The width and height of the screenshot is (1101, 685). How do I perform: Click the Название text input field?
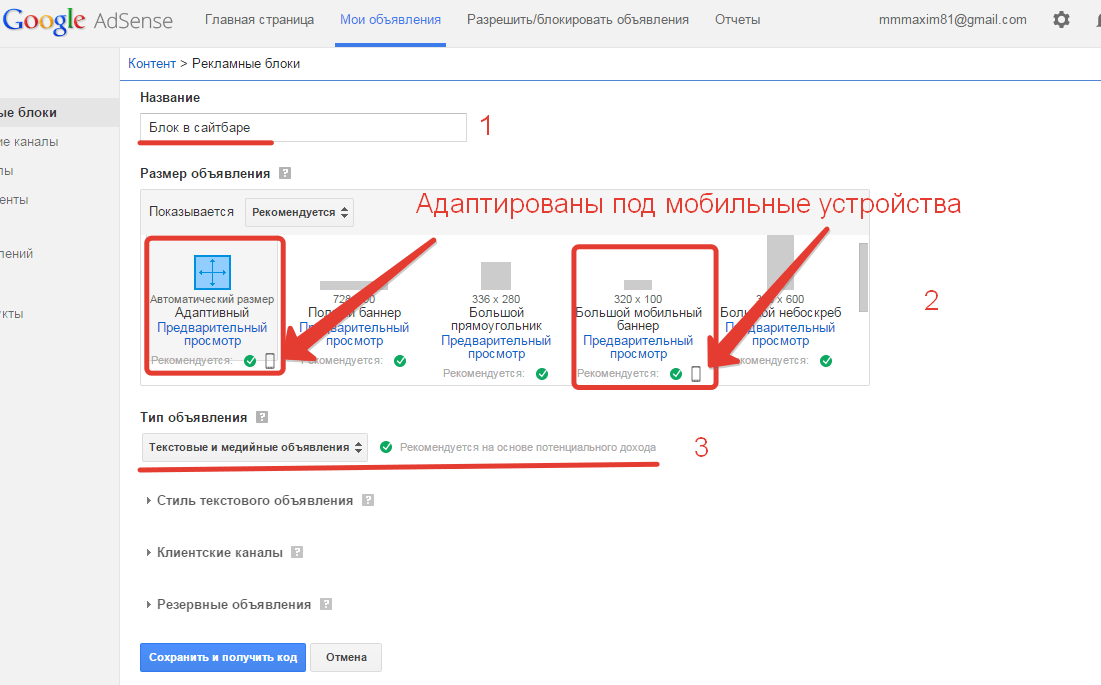[303, 128]
